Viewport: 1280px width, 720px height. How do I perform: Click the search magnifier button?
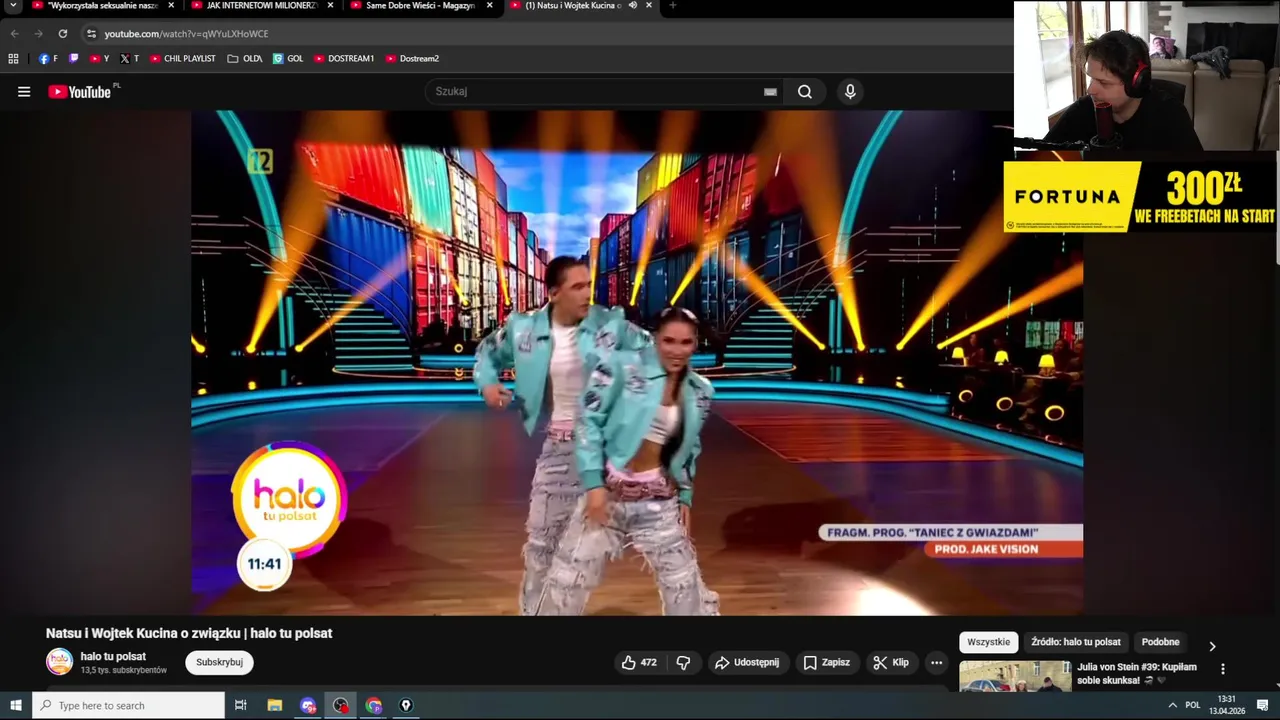tap(805, 92)
